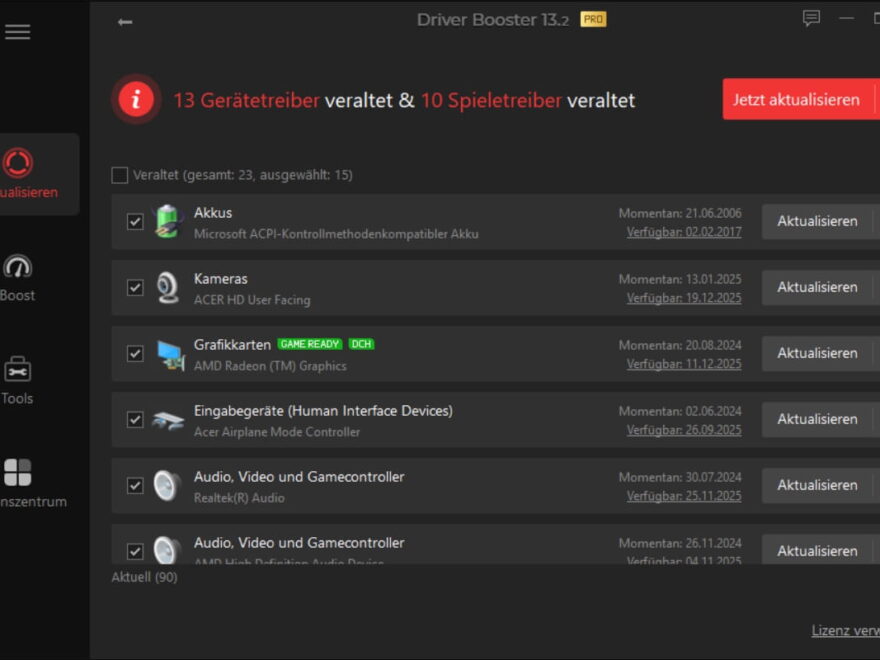Uncheck the Kameras driver checkbox
Image resolution: width=880 pixels, height=660 pixels.
point(136,287)
